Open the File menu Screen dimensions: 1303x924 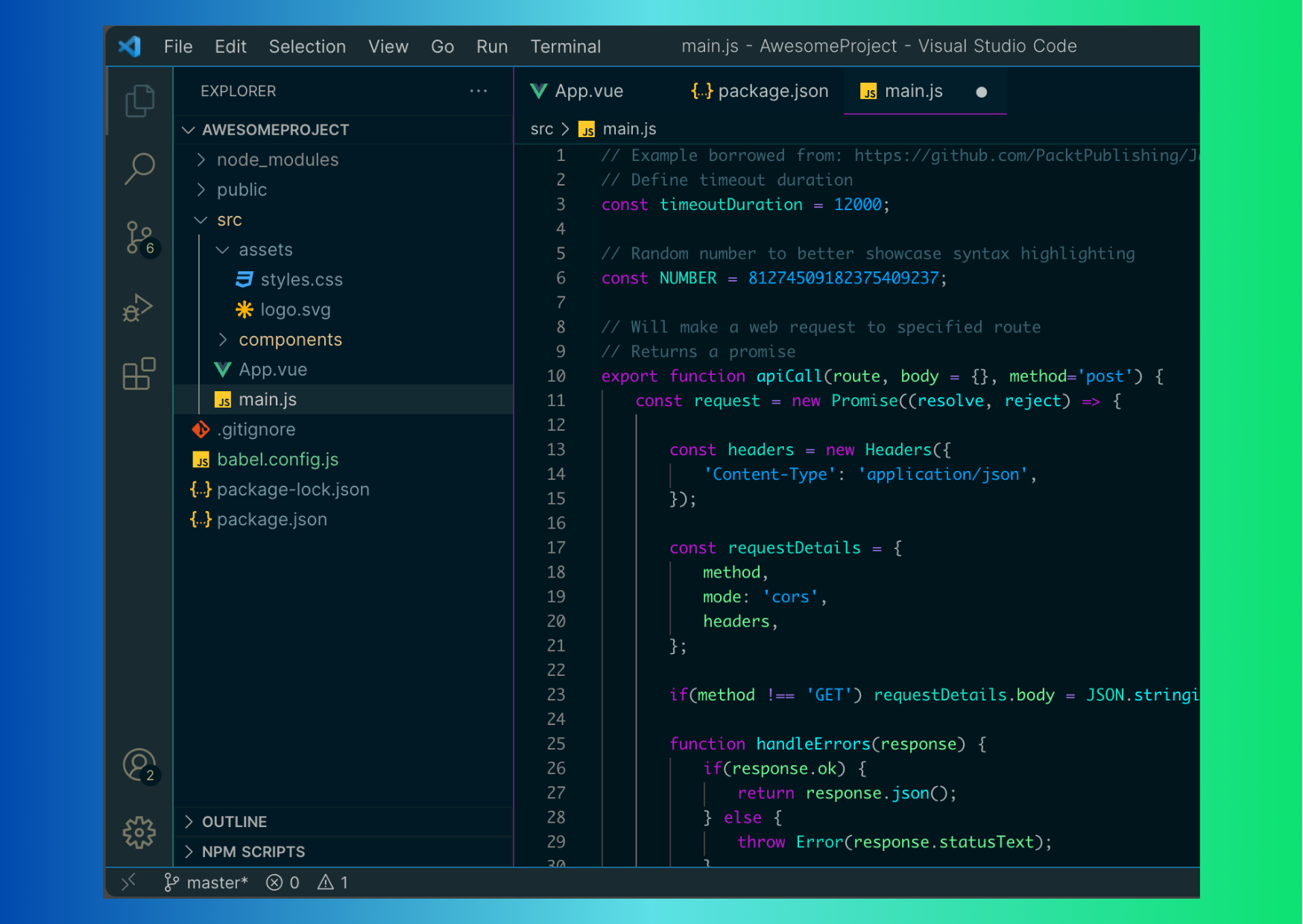point(178,46)
